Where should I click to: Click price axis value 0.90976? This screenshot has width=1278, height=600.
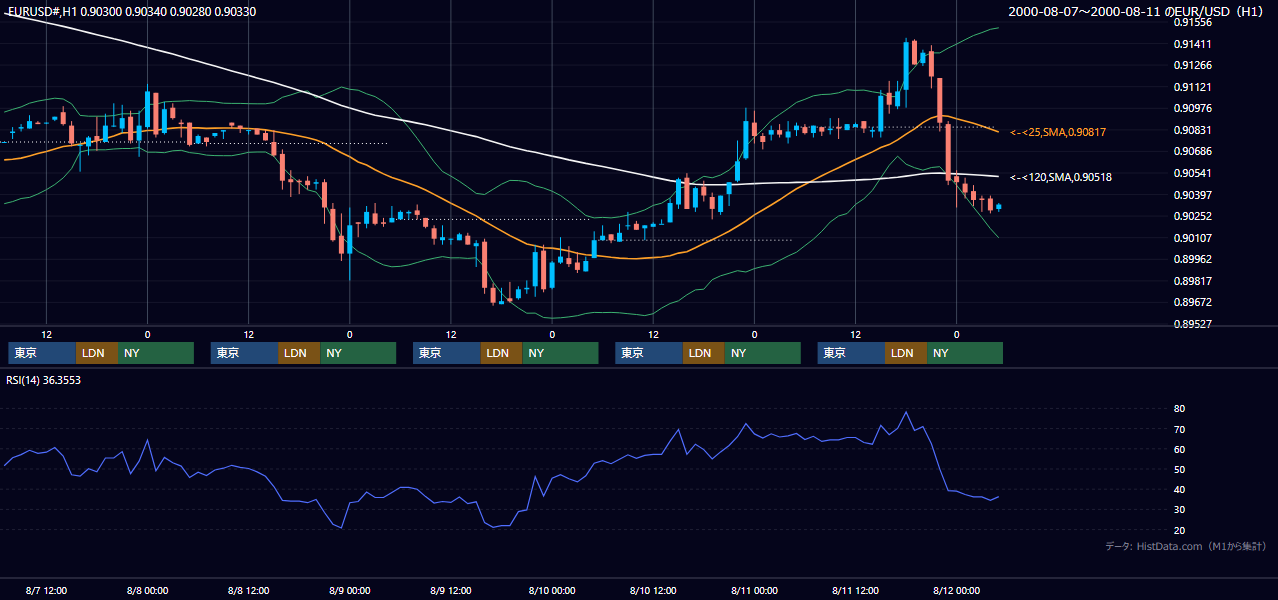click(1193, 109)
